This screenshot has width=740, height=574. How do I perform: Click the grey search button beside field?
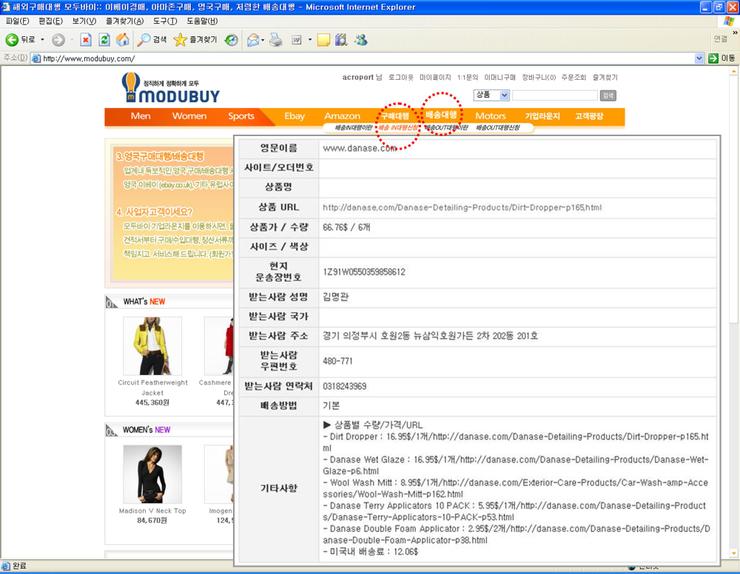(608, 96)
